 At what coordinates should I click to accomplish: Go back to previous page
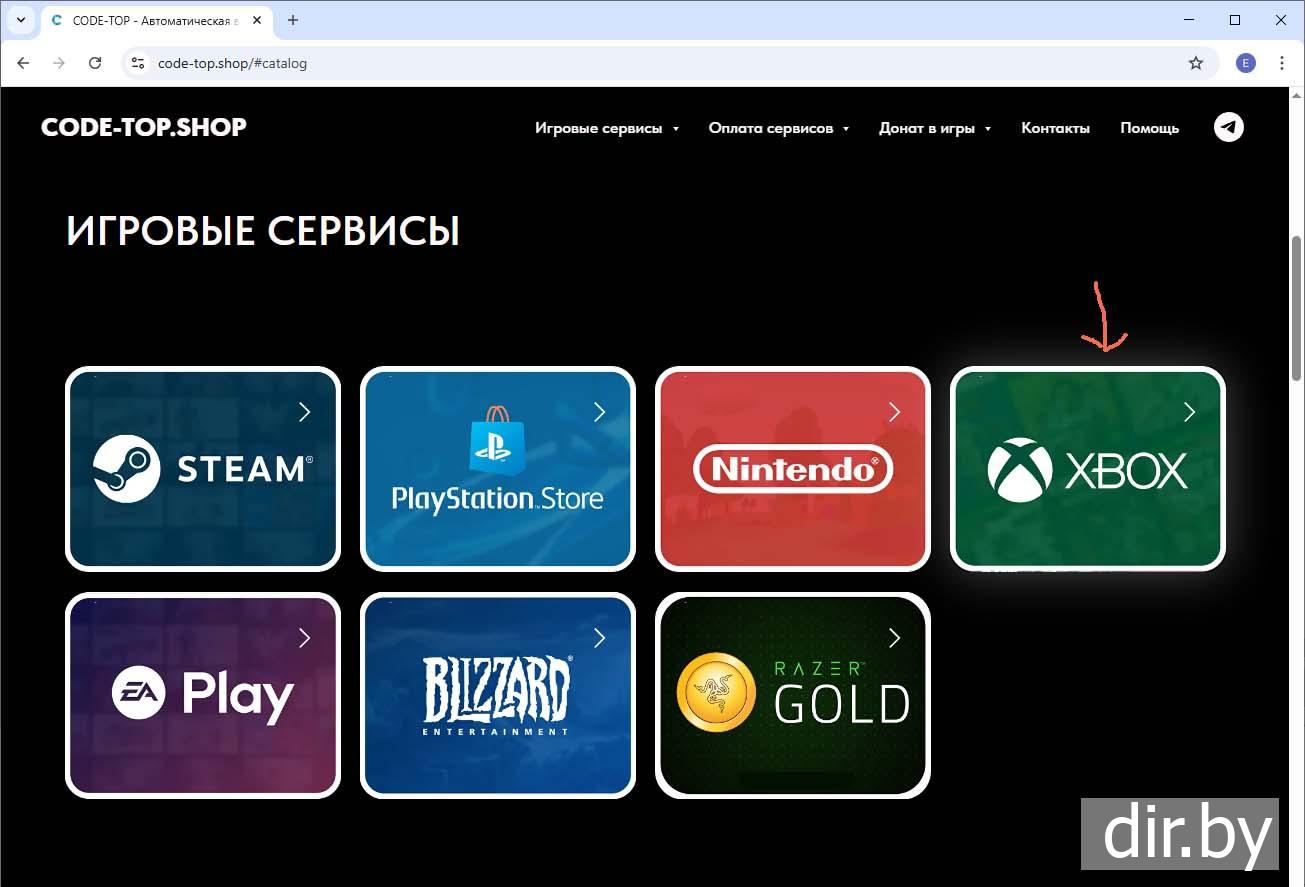tap(24, 63)
